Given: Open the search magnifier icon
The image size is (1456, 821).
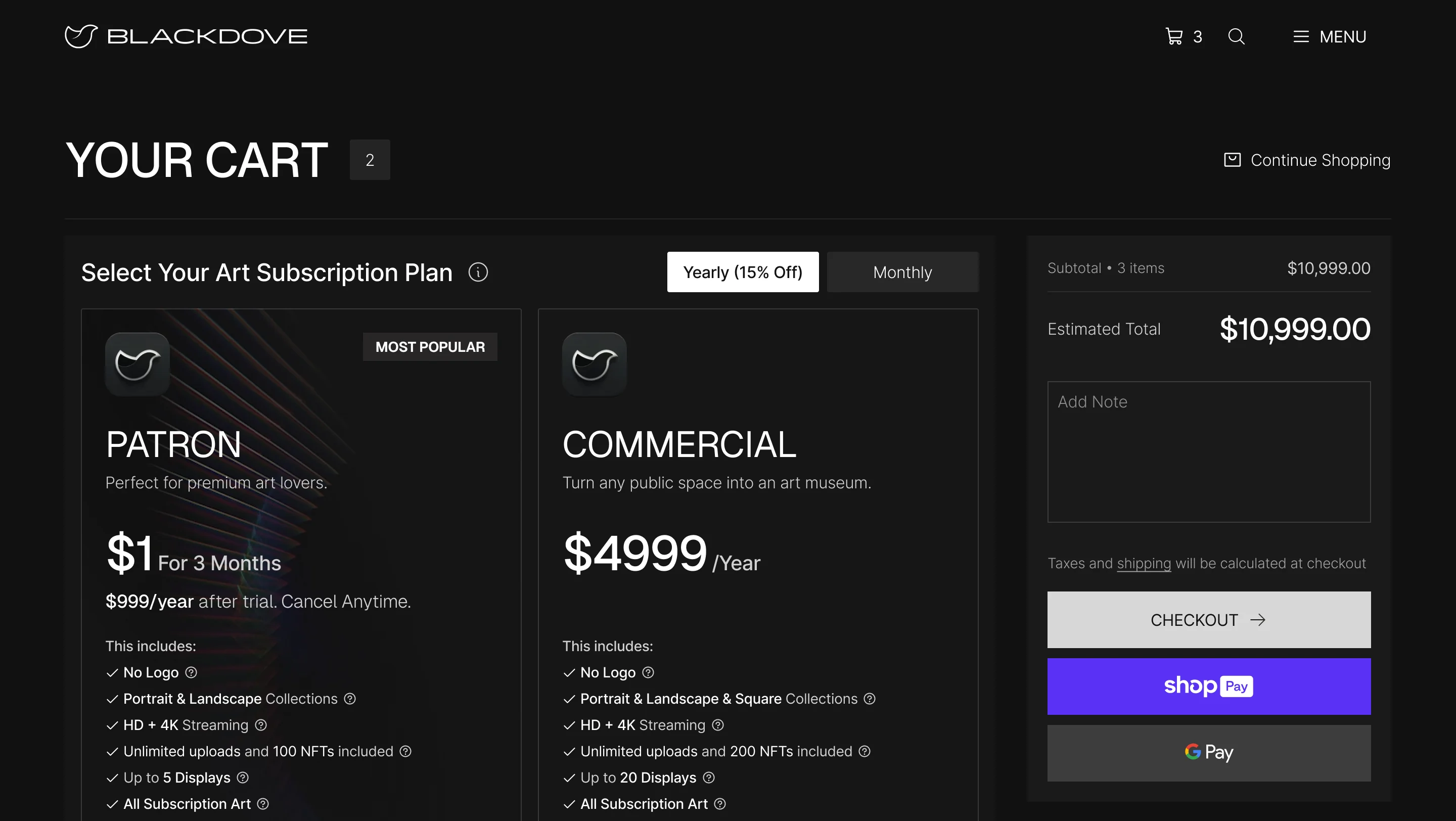Looking at the screenshot, I should coord(1236,37).
